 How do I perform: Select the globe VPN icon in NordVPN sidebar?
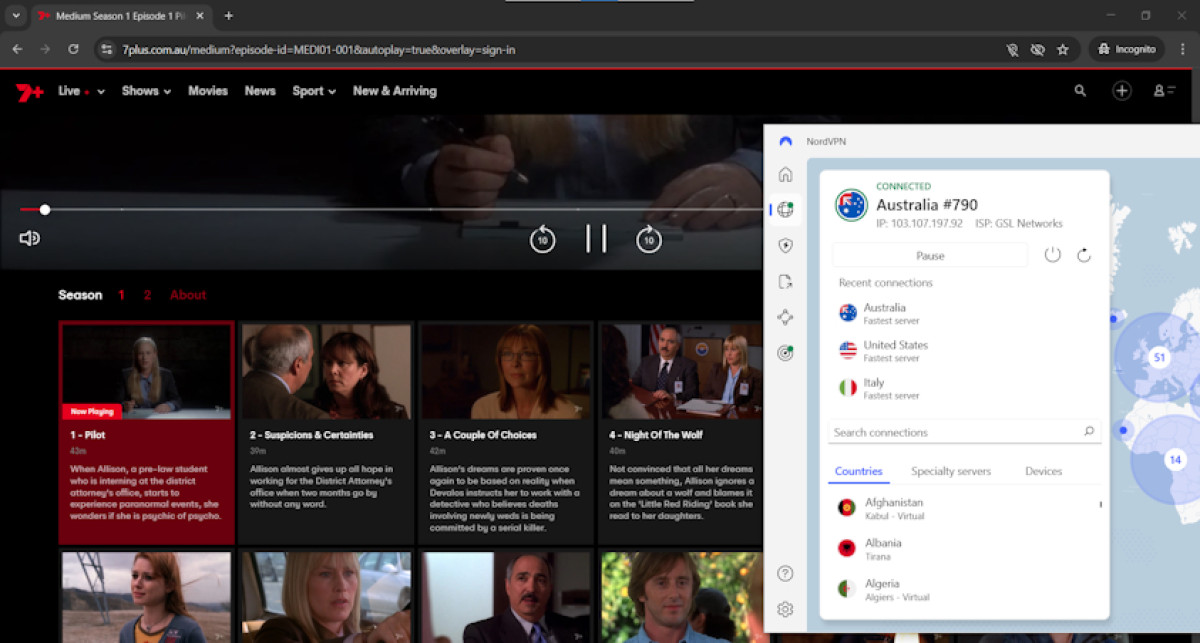pyautogui.click(x=785, y=210)
